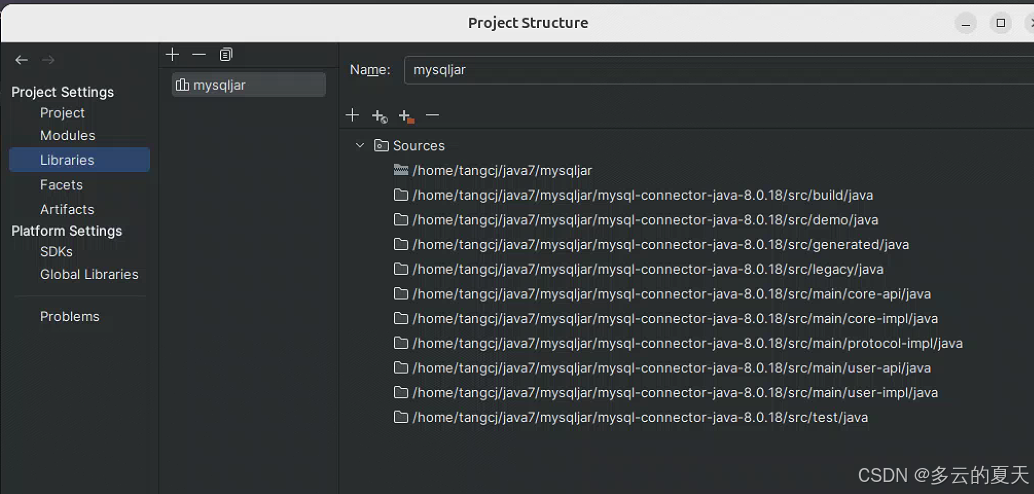Select the src/generated/java source path
The image size is (1034, 494).
coord(661,245)
